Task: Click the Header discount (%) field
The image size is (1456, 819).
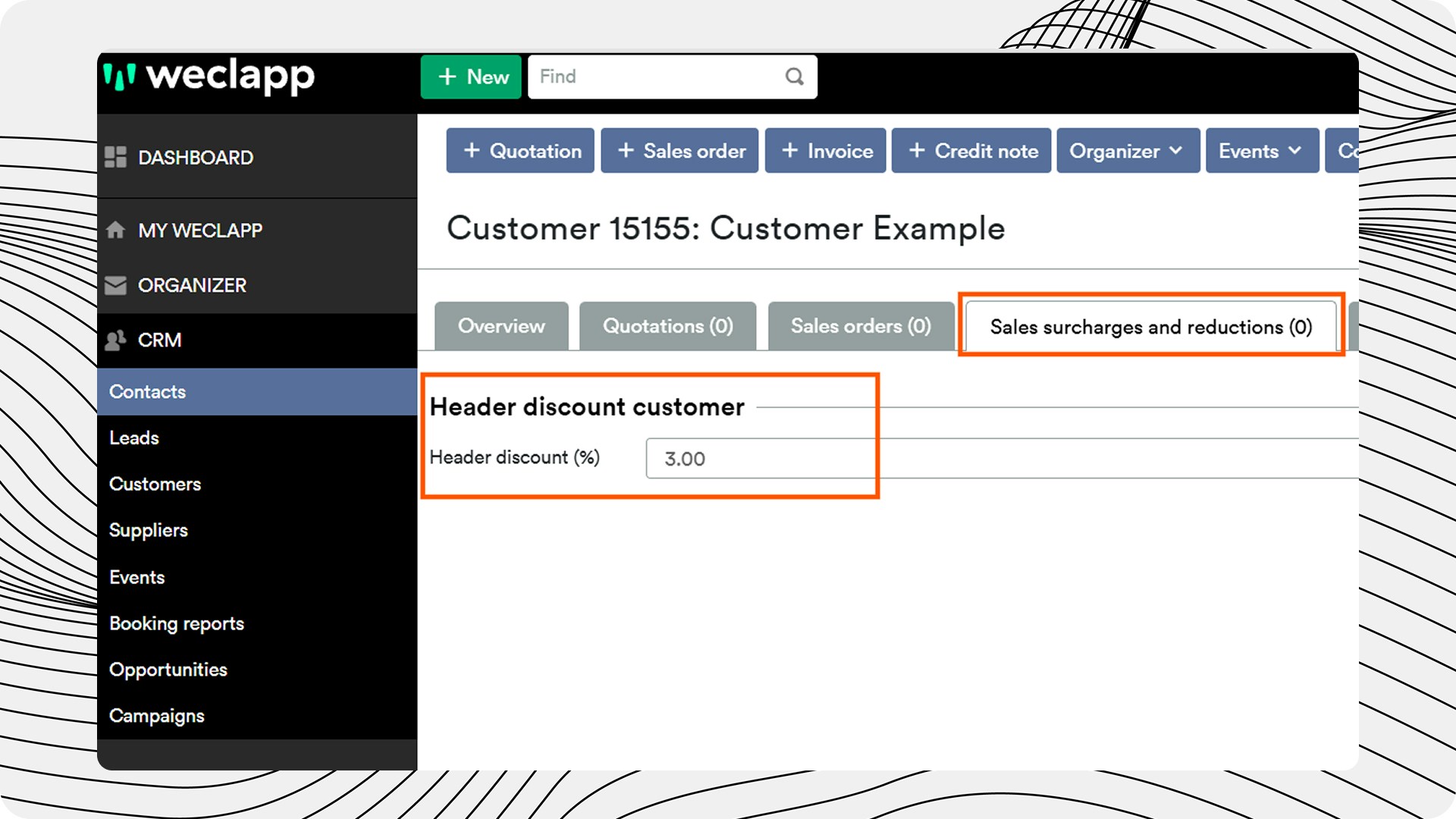Action: (1001, 458)
